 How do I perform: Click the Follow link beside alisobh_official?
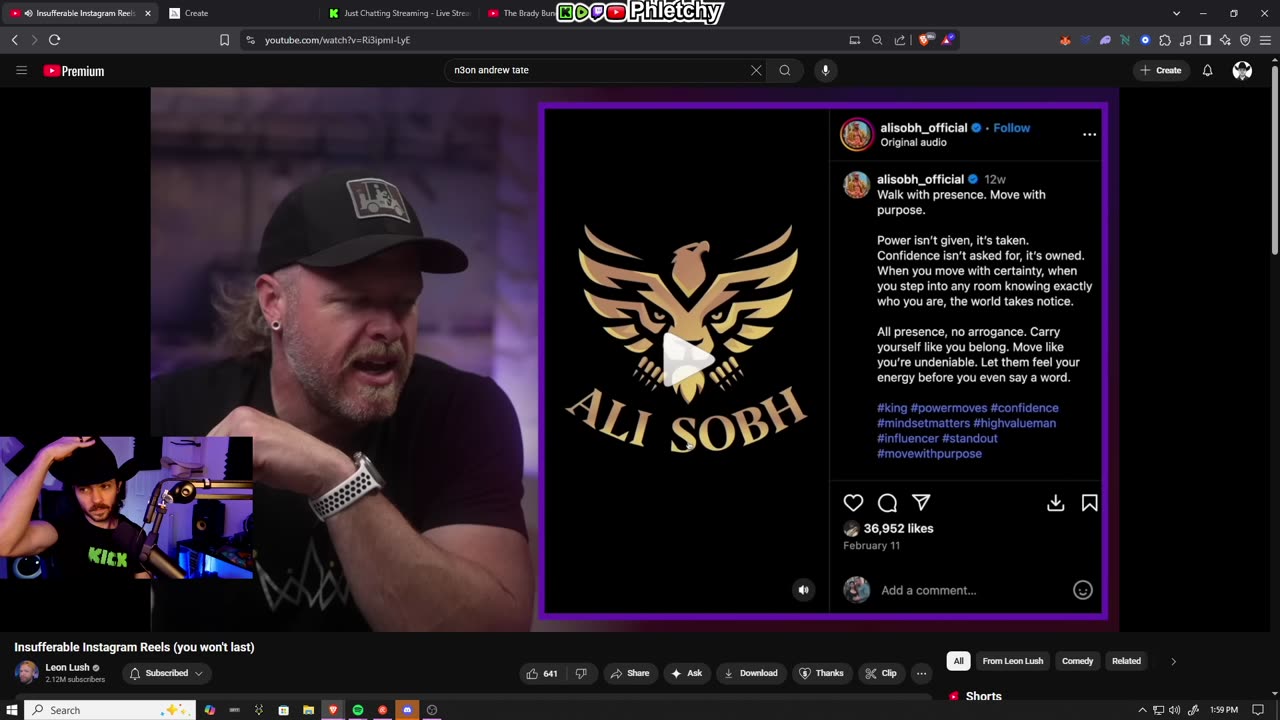pos(1011,128)
